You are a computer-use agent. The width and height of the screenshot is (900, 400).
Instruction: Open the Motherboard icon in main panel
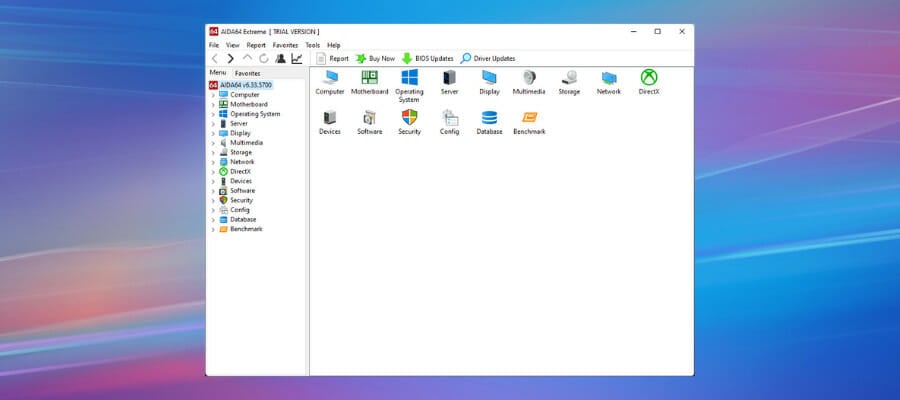pyautogui.click(x=369, y=78)
